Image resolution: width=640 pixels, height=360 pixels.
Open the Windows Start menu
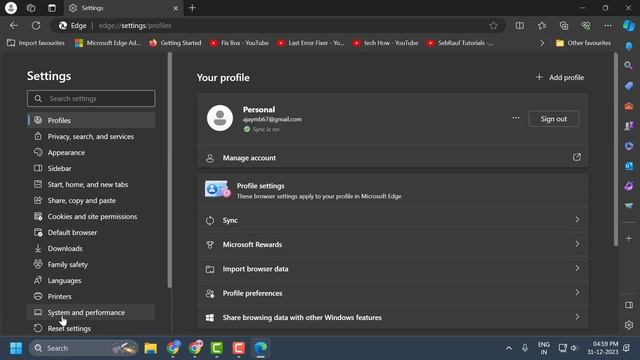tap(16, 348)
